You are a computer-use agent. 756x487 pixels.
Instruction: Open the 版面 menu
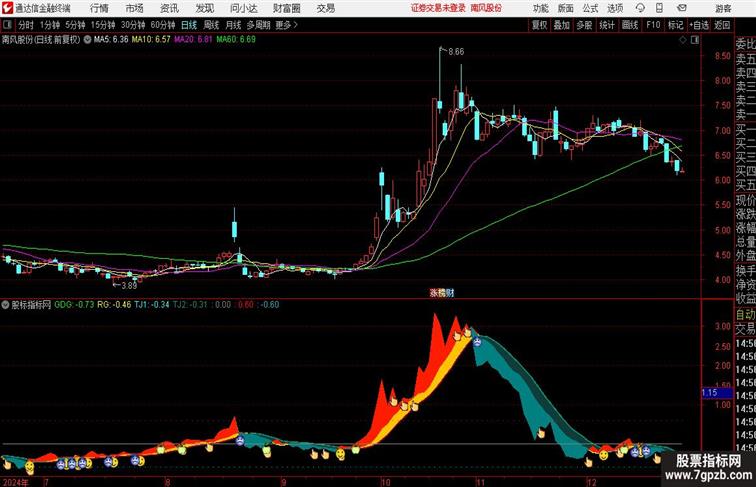tap(566, 8)
